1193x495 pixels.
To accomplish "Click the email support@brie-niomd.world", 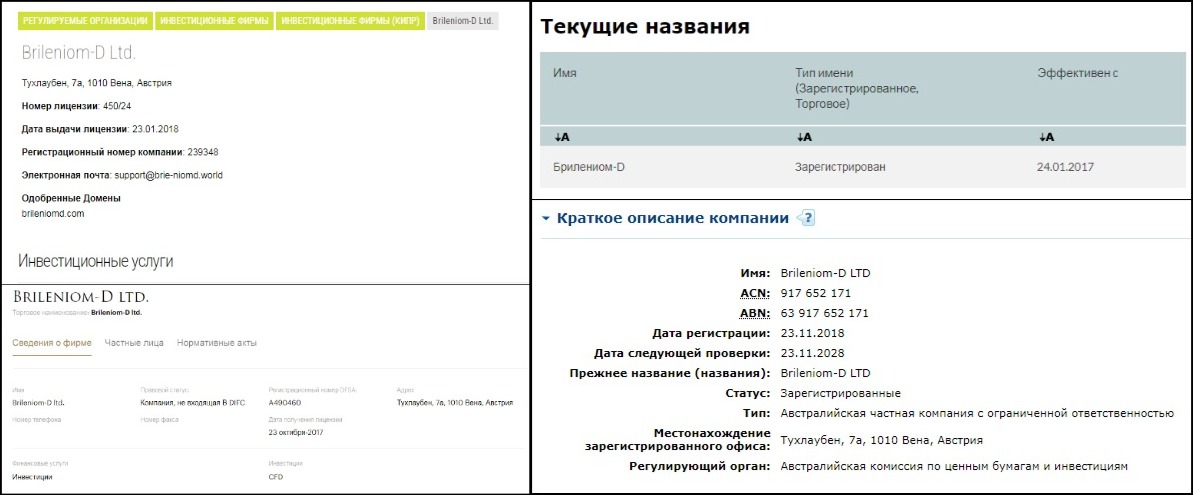I will (168, 175).
